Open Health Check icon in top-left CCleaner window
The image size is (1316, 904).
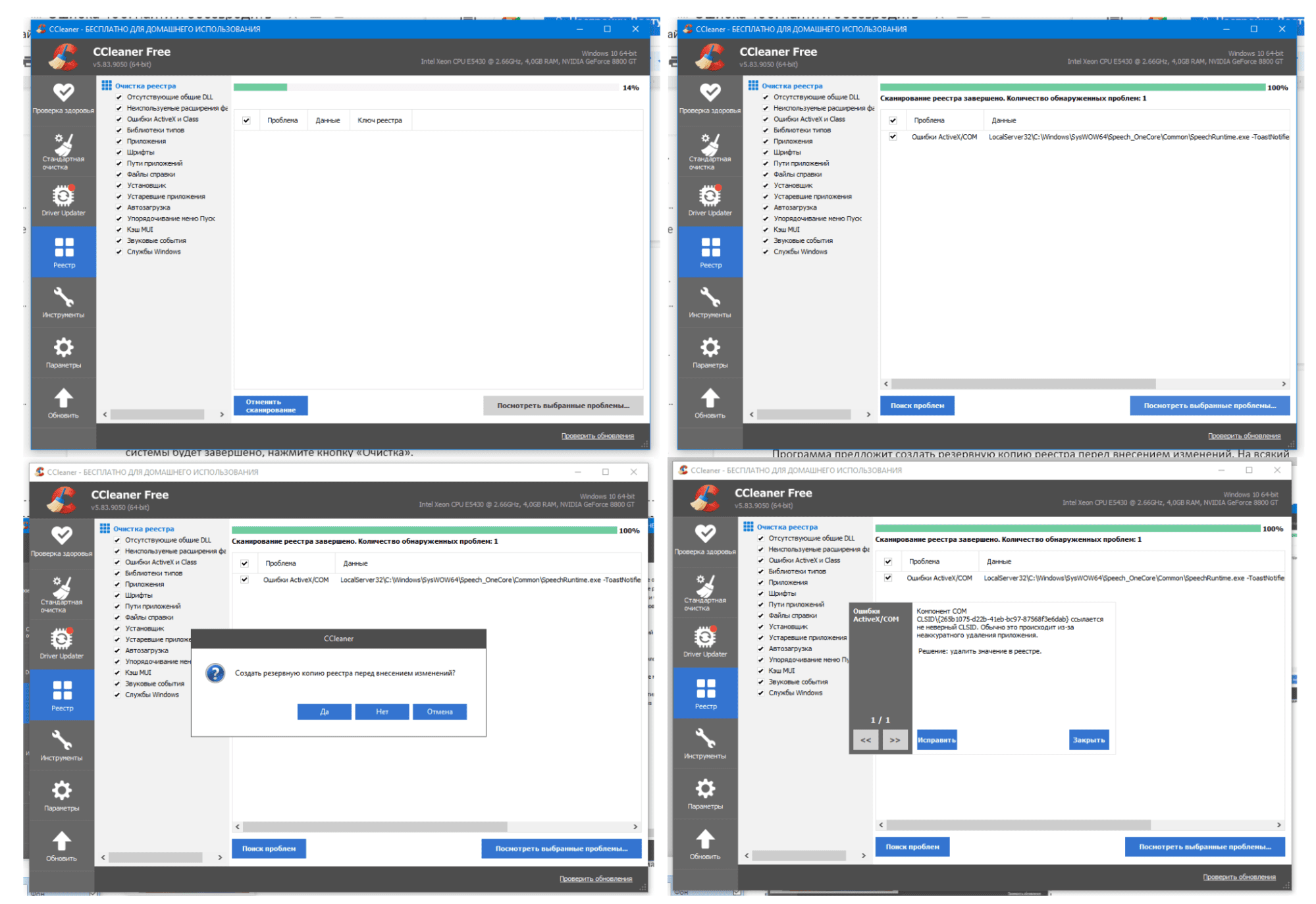click(x=63, y=92)
